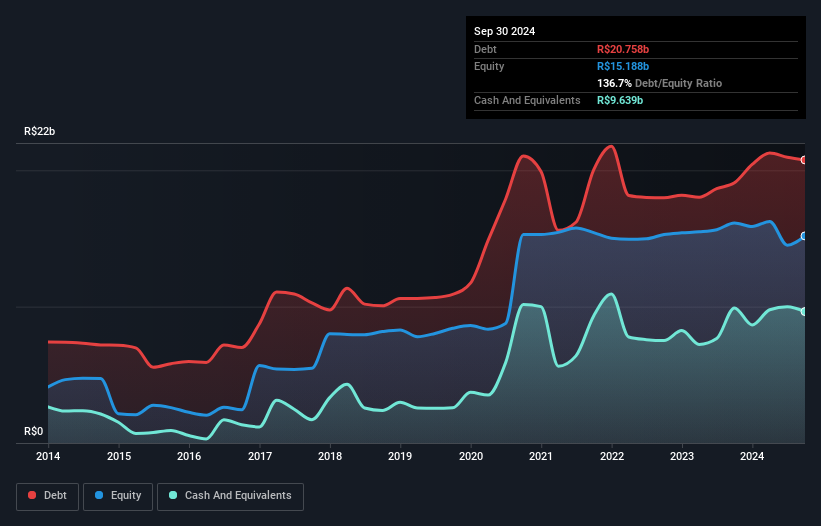Image resolution: width=821 pixels, height=526 pixels.
Task: Click the 2020 x-axis label
Action: pyautogui.click(x=471, y=456)
